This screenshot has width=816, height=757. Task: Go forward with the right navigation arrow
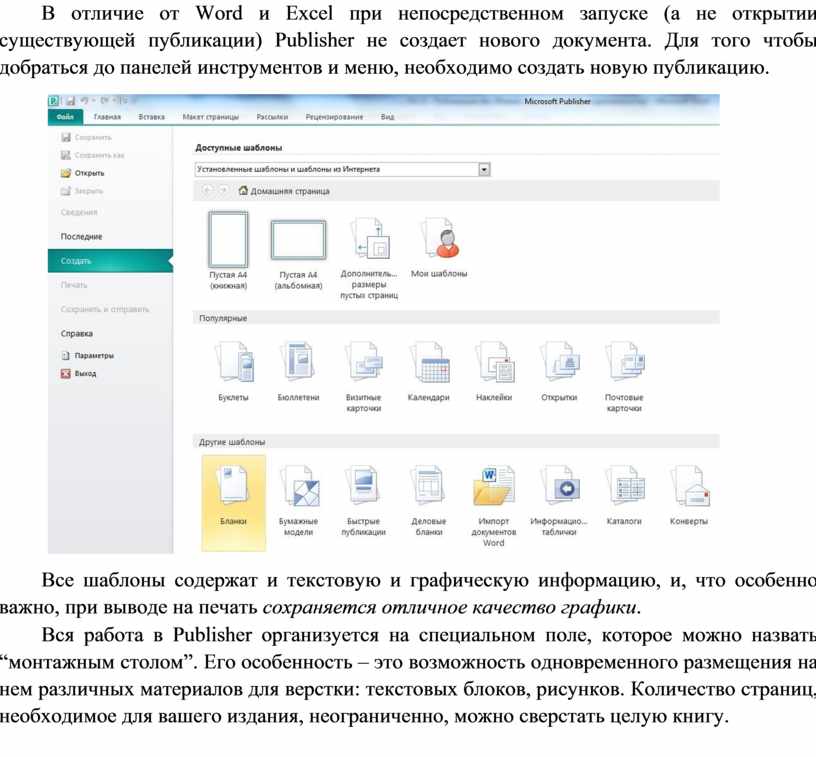[x=223, y=190]
